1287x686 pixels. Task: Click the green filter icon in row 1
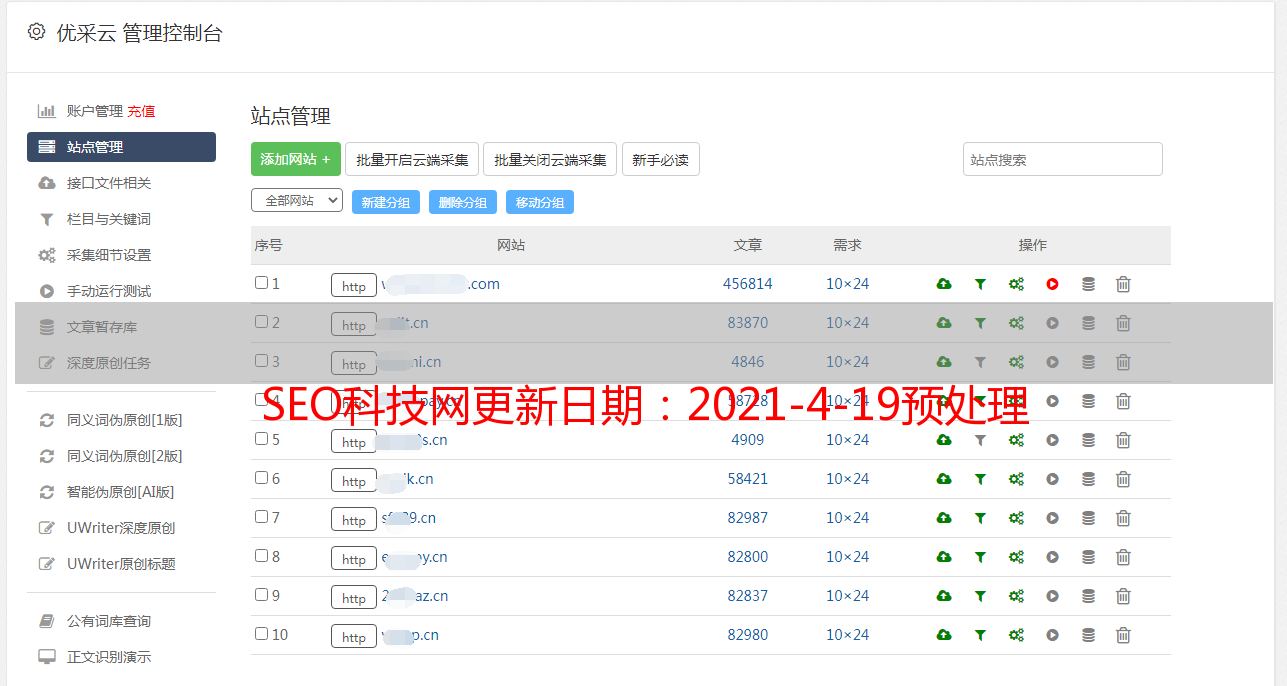(980, 284)
